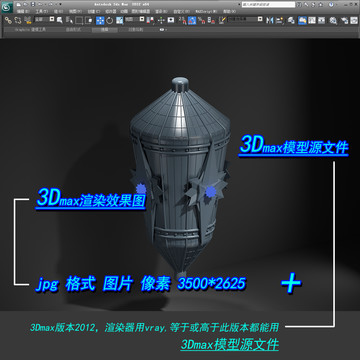Open Edit Named Selection Sets

point(222,20)
